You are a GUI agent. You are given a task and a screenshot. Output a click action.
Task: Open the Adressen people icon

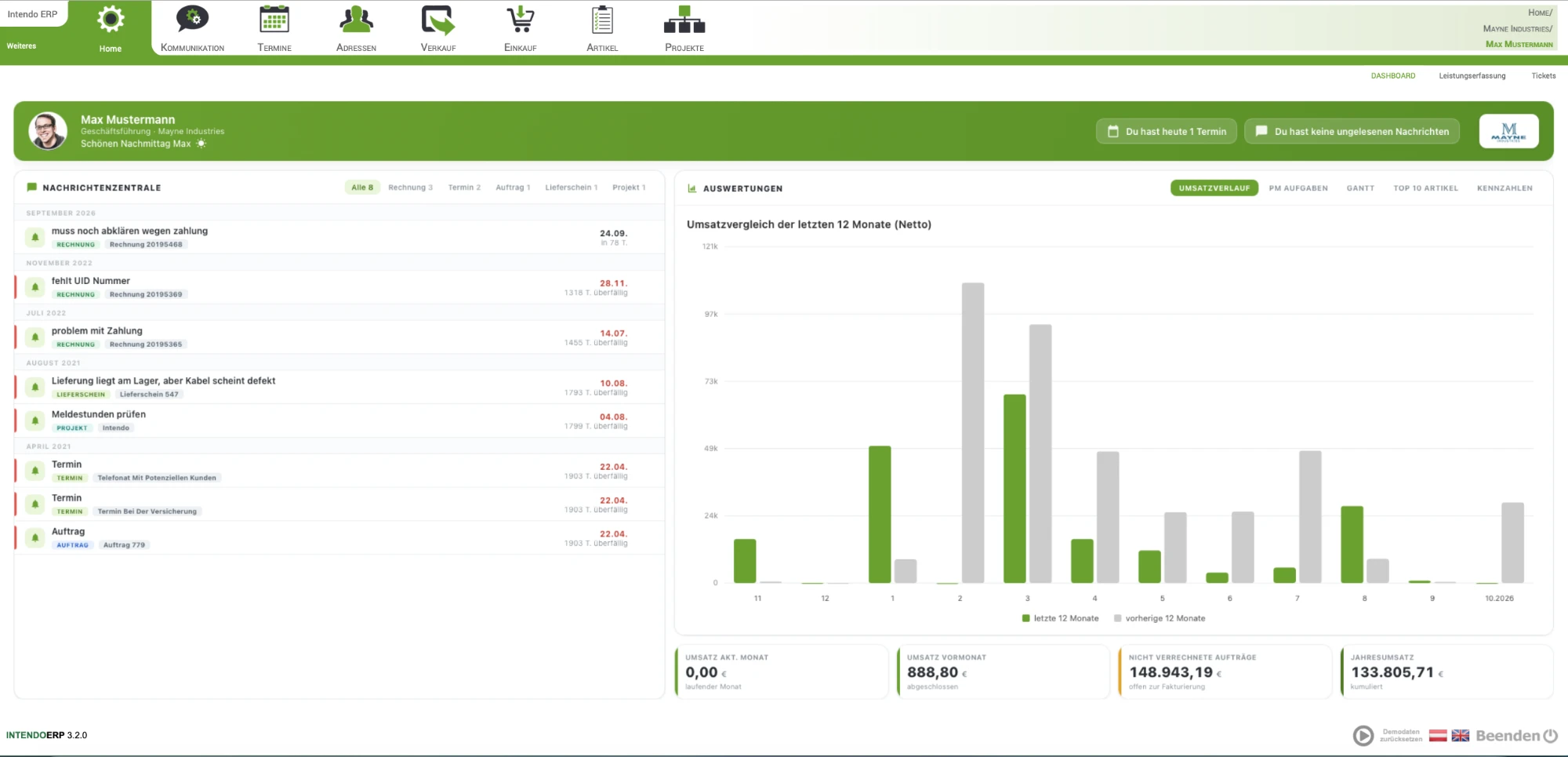point(356,20)
